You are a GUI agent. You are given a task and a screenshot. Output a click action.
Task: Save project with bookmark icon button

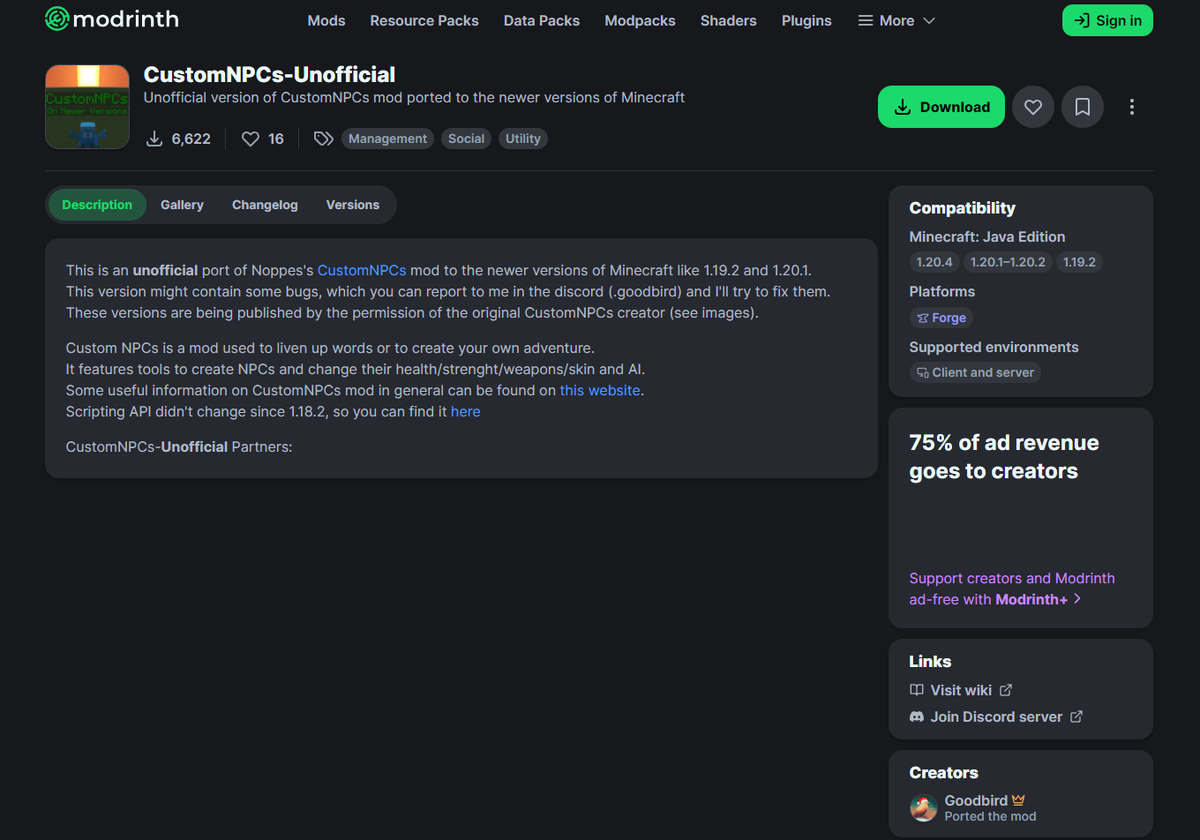pyautogui.click(x=1082, y=107)
